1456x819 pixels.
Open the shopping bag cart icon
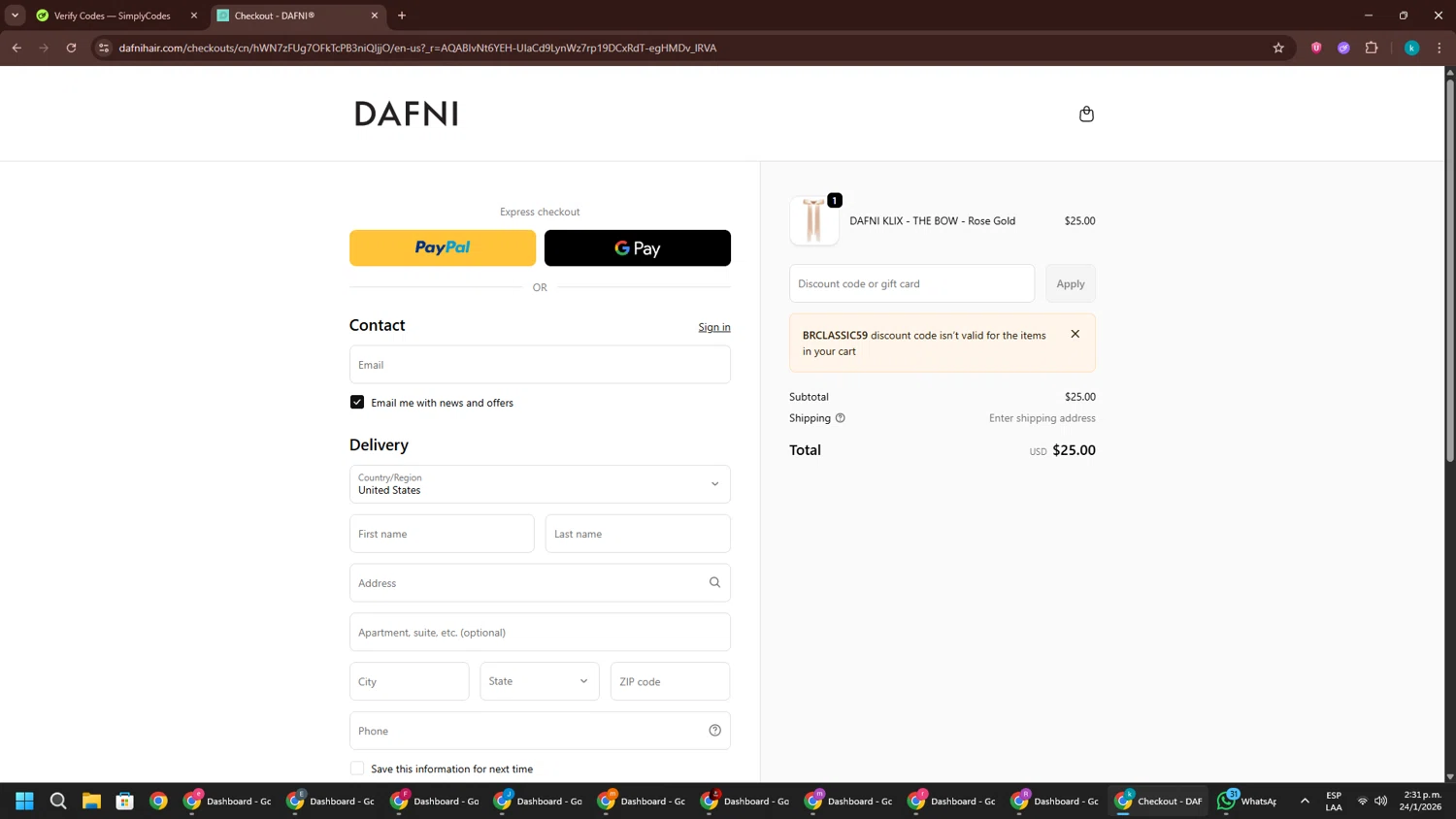click(x=1086, y=114)
